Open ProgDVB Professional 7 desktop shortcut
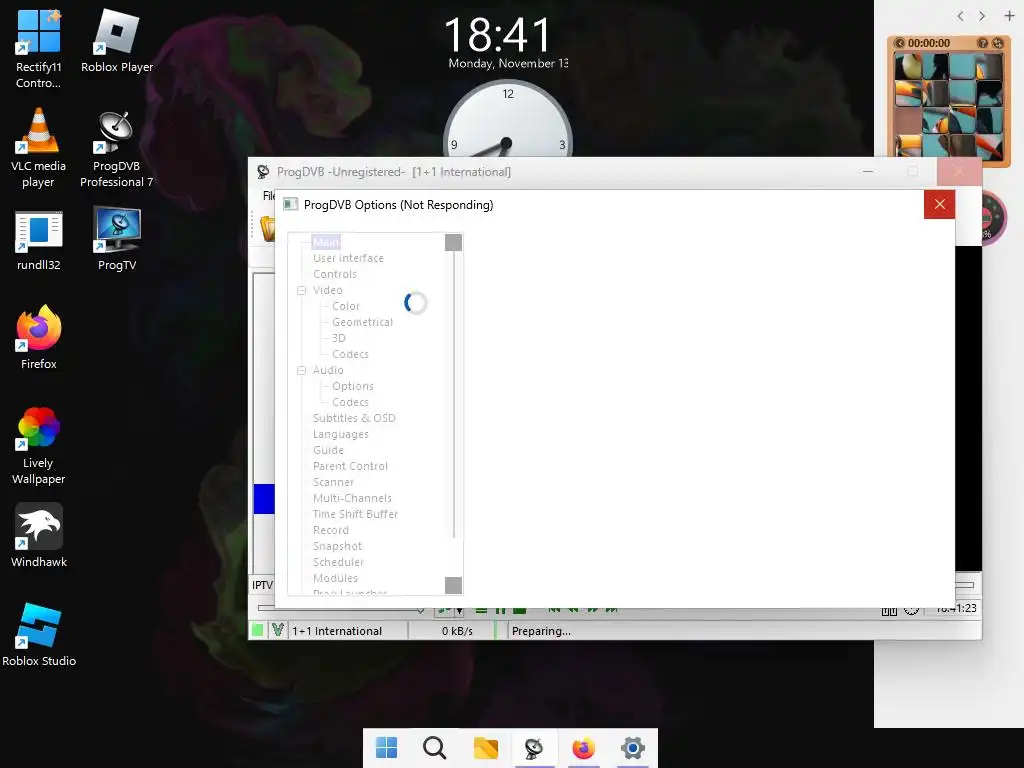Screen dimensions: 1024x768 tap(117, 149)
